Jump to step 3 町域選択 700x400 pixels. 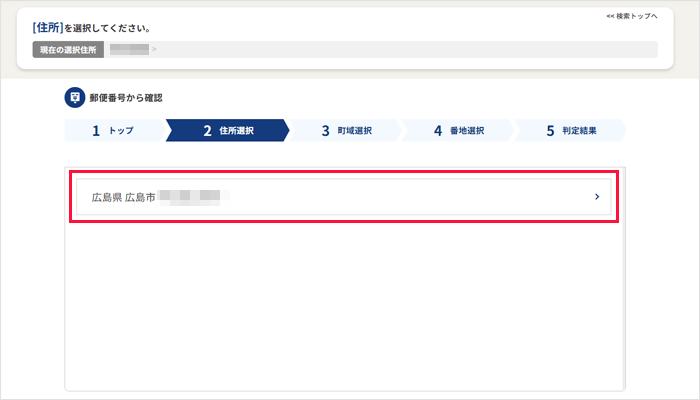point(346,130)
